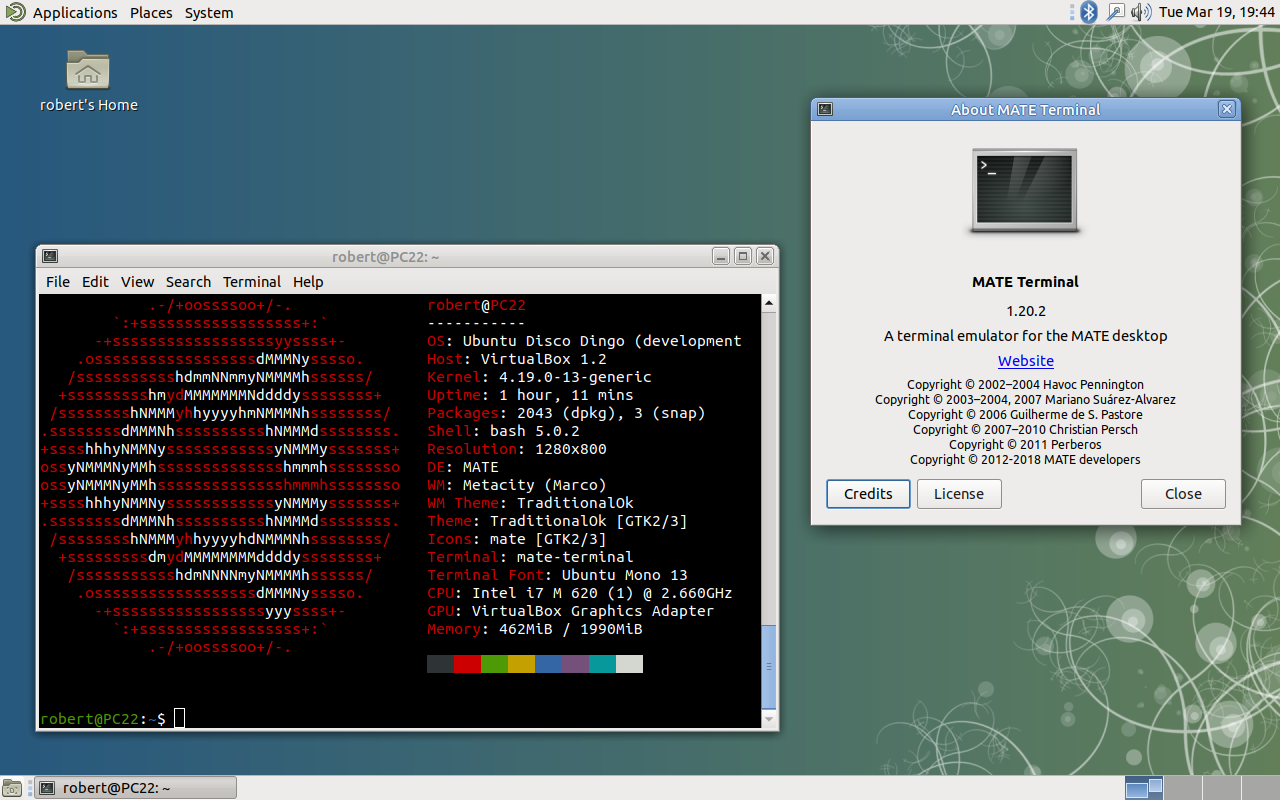The width and height of the screenshot is (1280, 800).
Task: Click the Credits button
Action: (x=868, y=494)
